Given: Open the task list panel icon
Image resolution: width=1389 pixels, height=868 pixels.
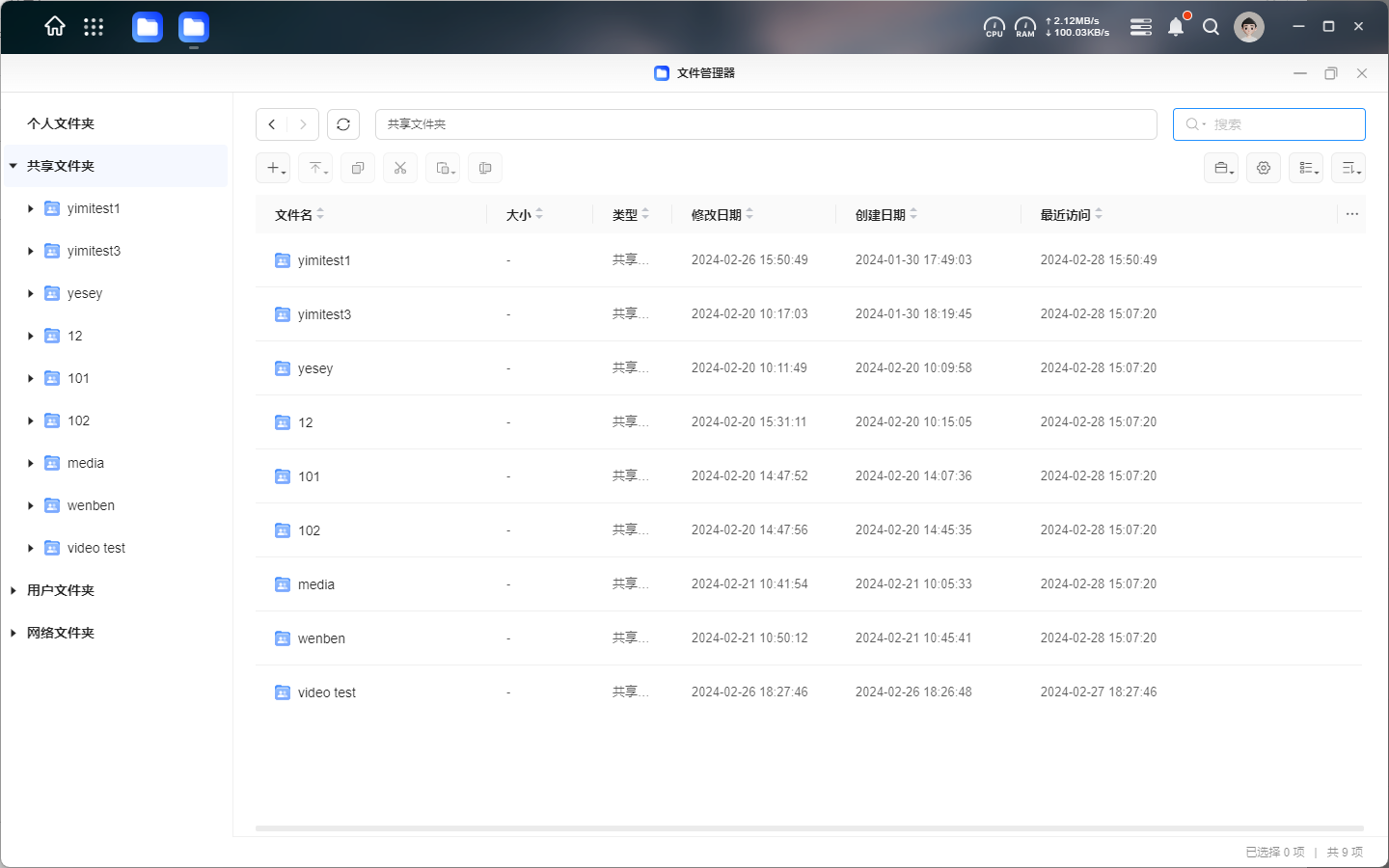Looking at the screenshot, I should click(1141, 27).
